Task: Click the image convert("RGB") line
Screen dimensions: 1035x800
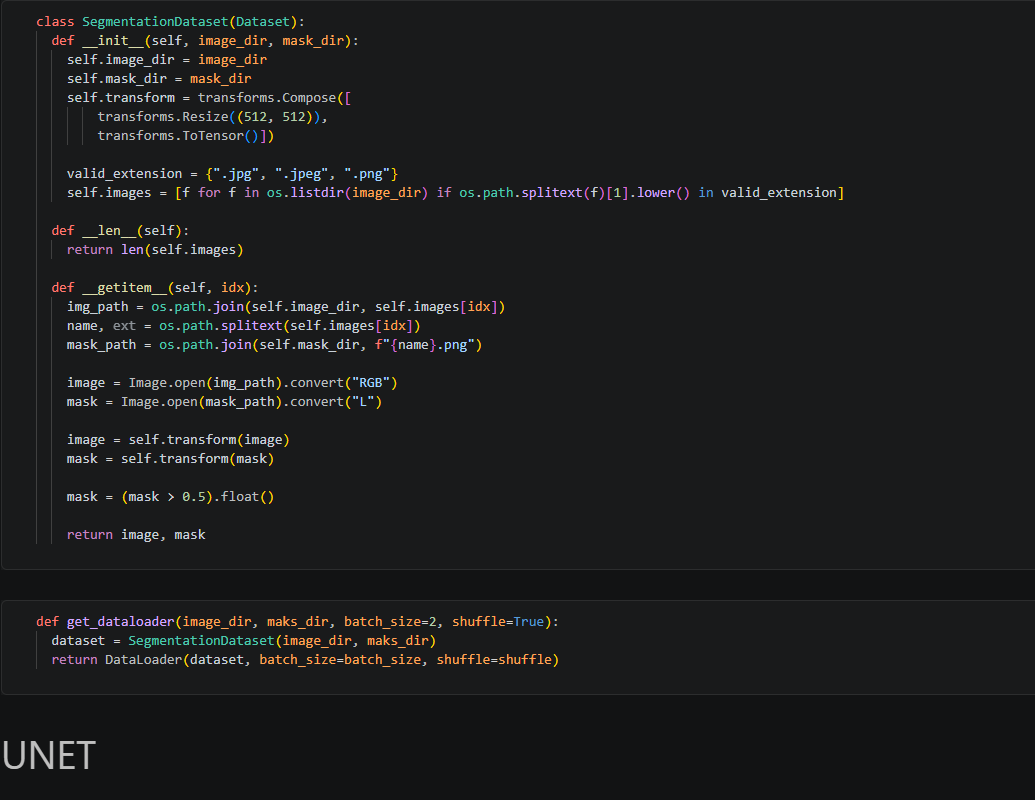Action: [x=232, y=383]
